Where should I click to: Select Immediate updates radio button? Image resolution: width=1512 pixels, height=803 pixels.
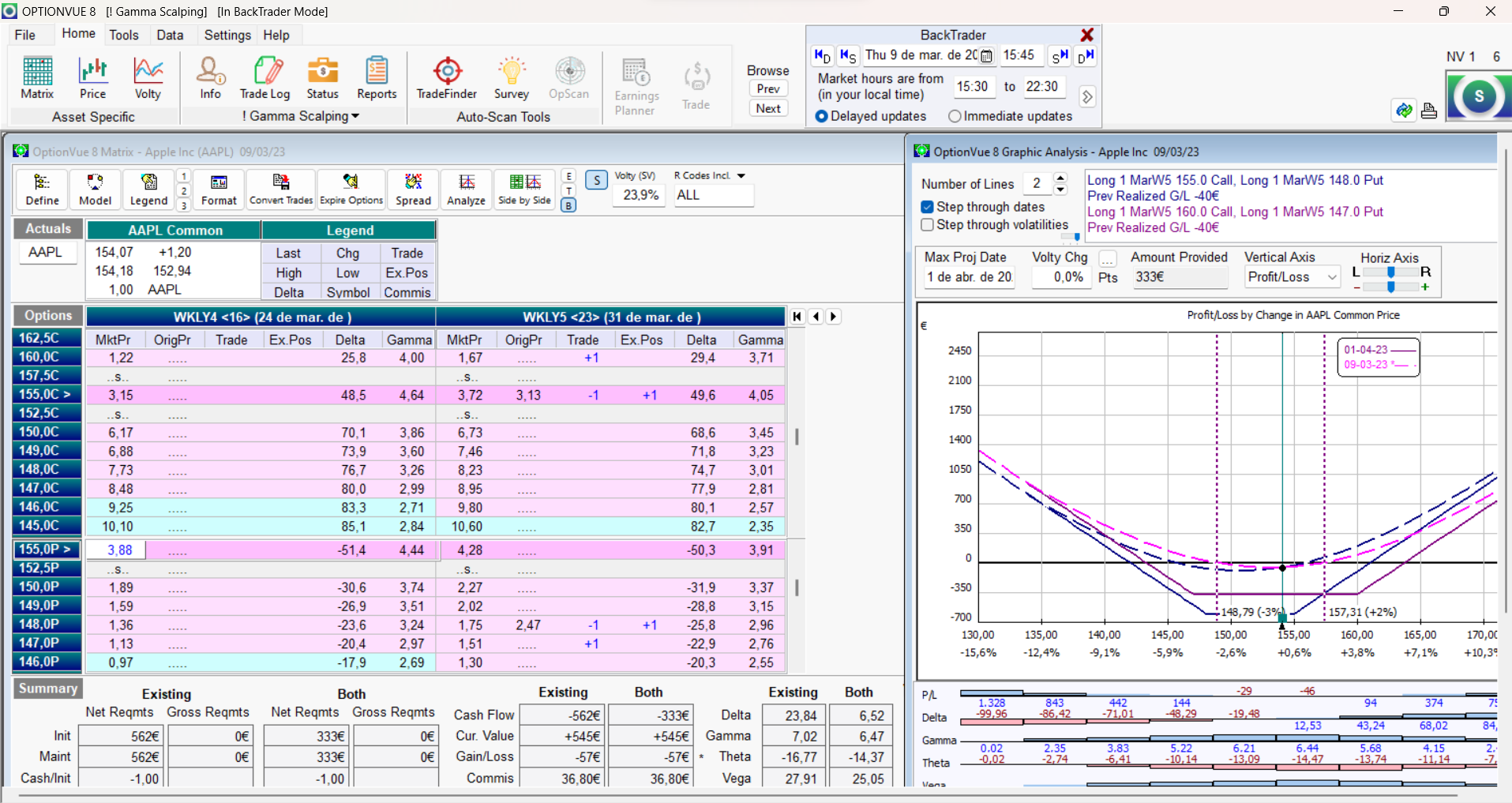955,116
